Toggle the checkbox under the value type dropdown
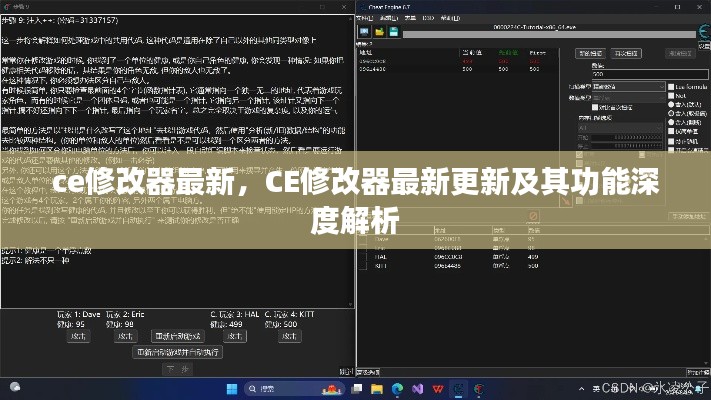 [x=595, y=107]
